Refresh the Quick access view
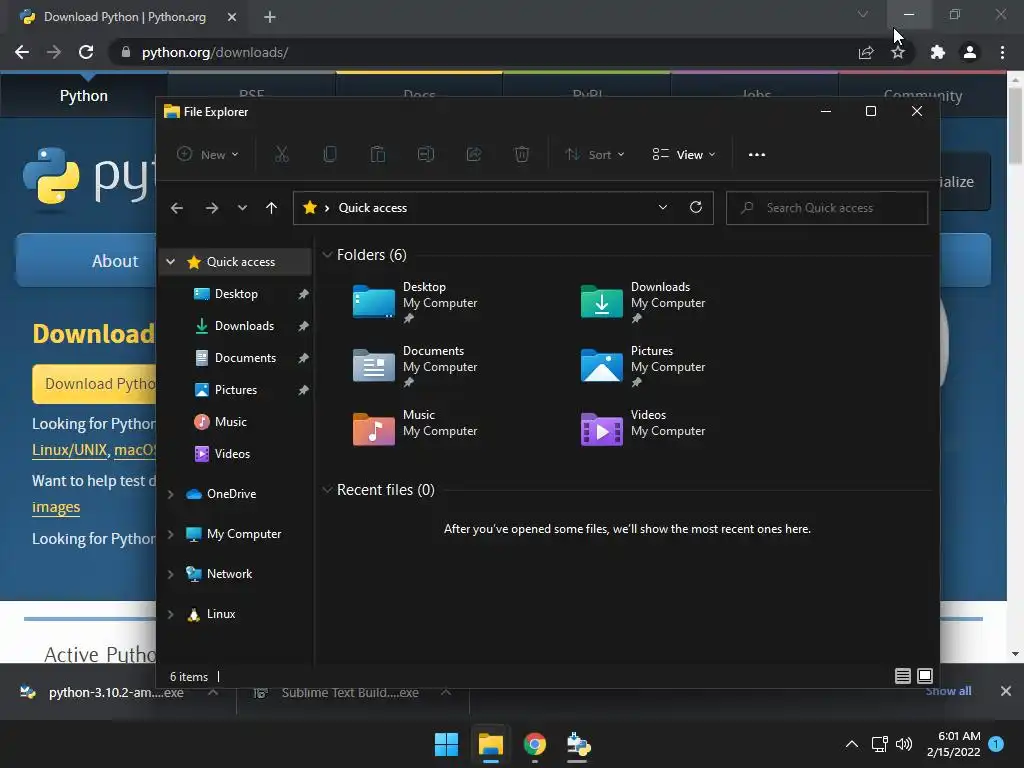 pyautogui.click(x=696, y=207)
